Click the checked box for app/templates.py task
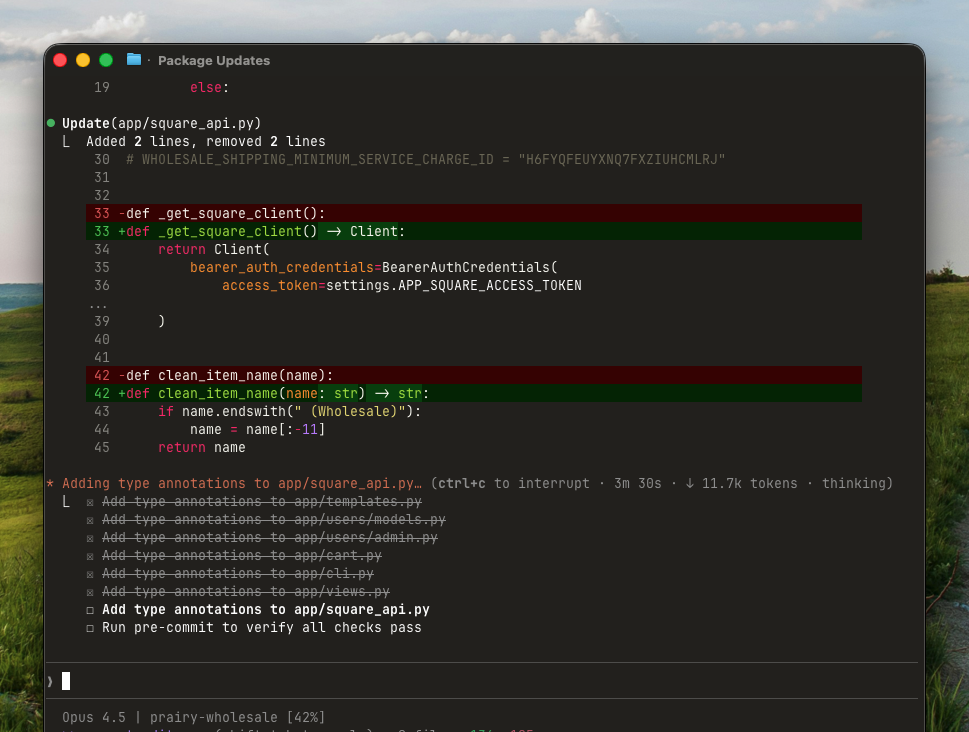Viewport: 969px width, 732px height. tap(90, 502)
